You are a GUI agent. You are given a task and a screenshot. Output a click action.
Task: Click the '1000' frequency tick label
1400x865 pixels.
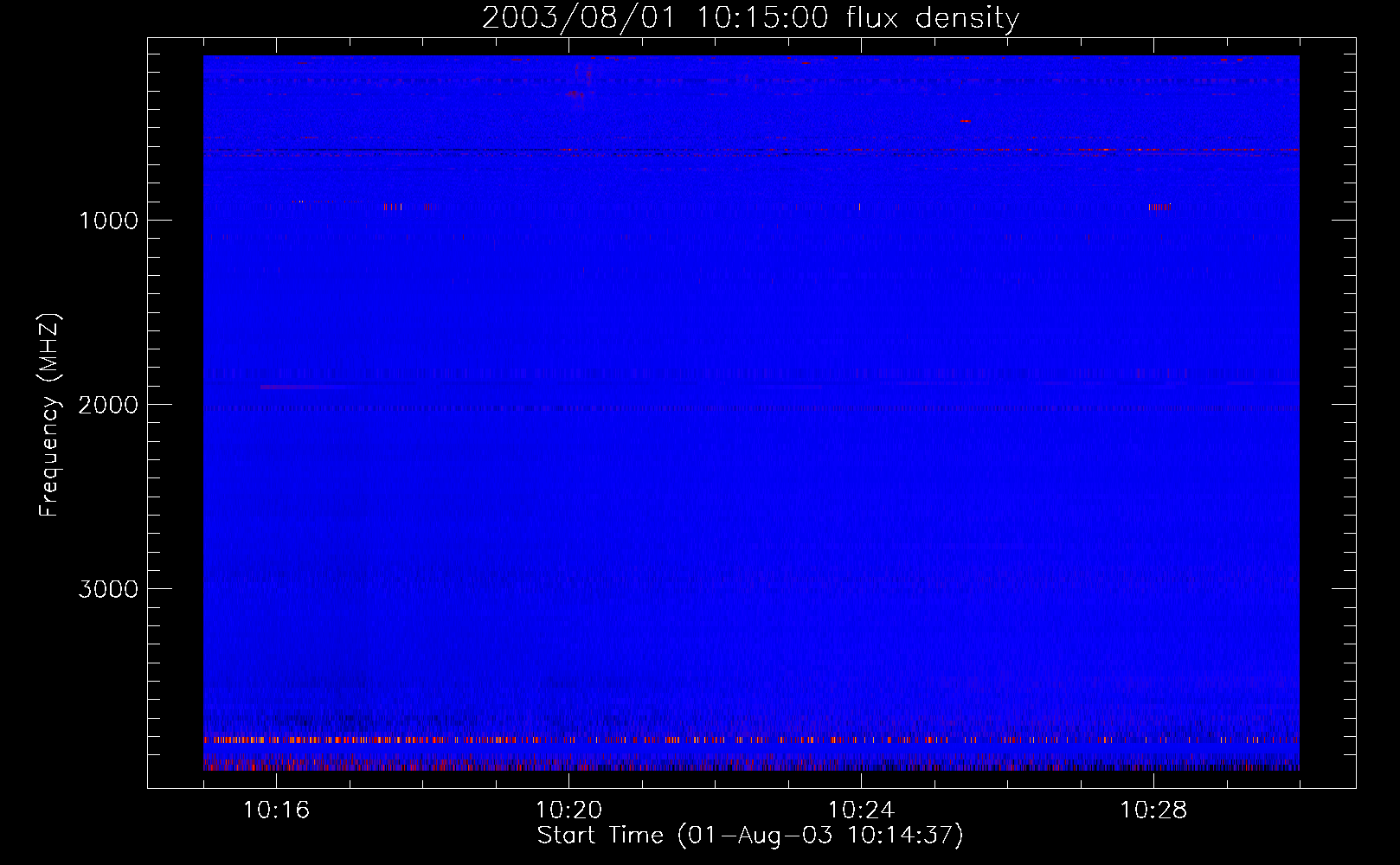coord(108,221)
